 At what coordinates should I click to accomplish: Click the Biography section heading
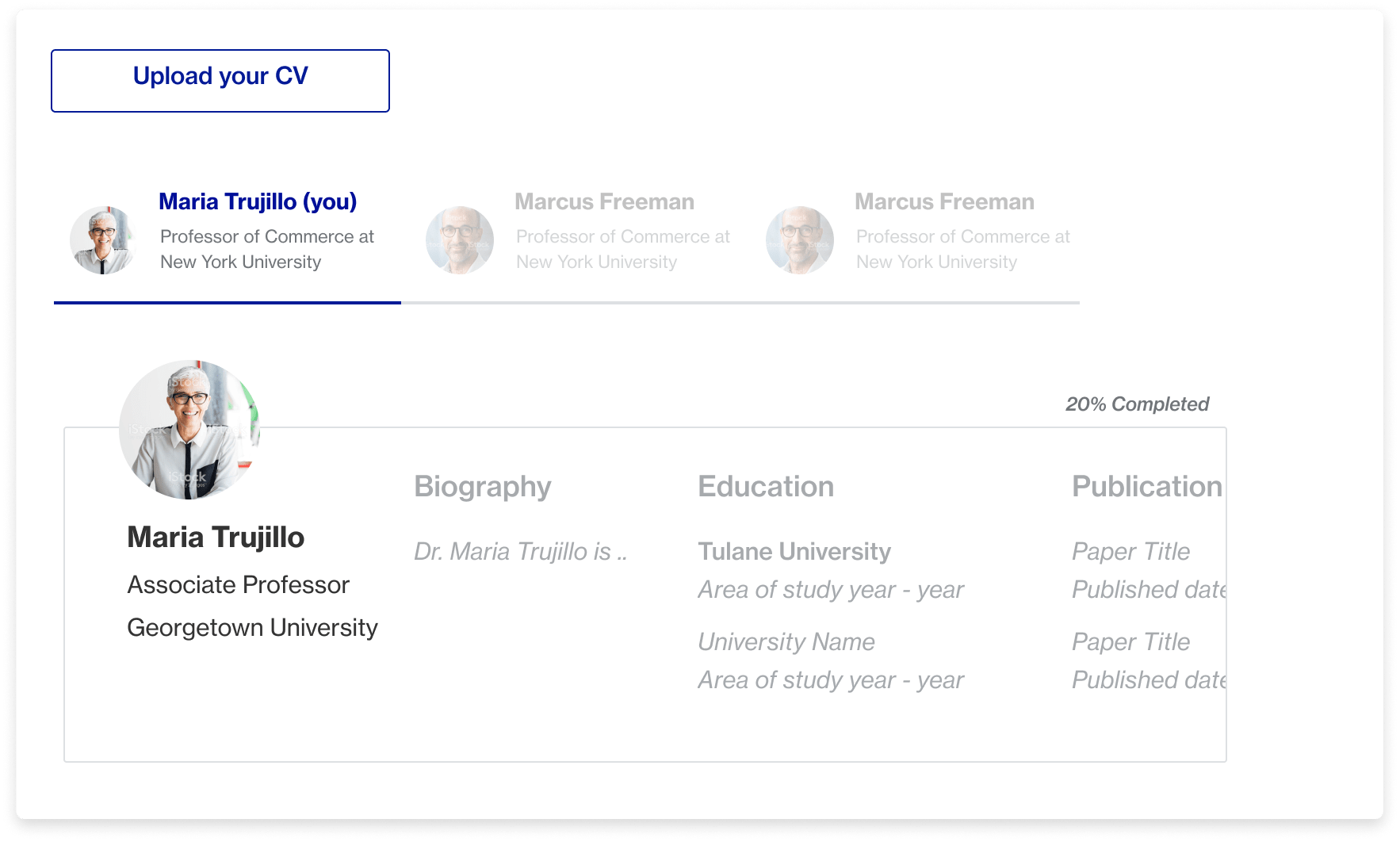coord(482,487)
